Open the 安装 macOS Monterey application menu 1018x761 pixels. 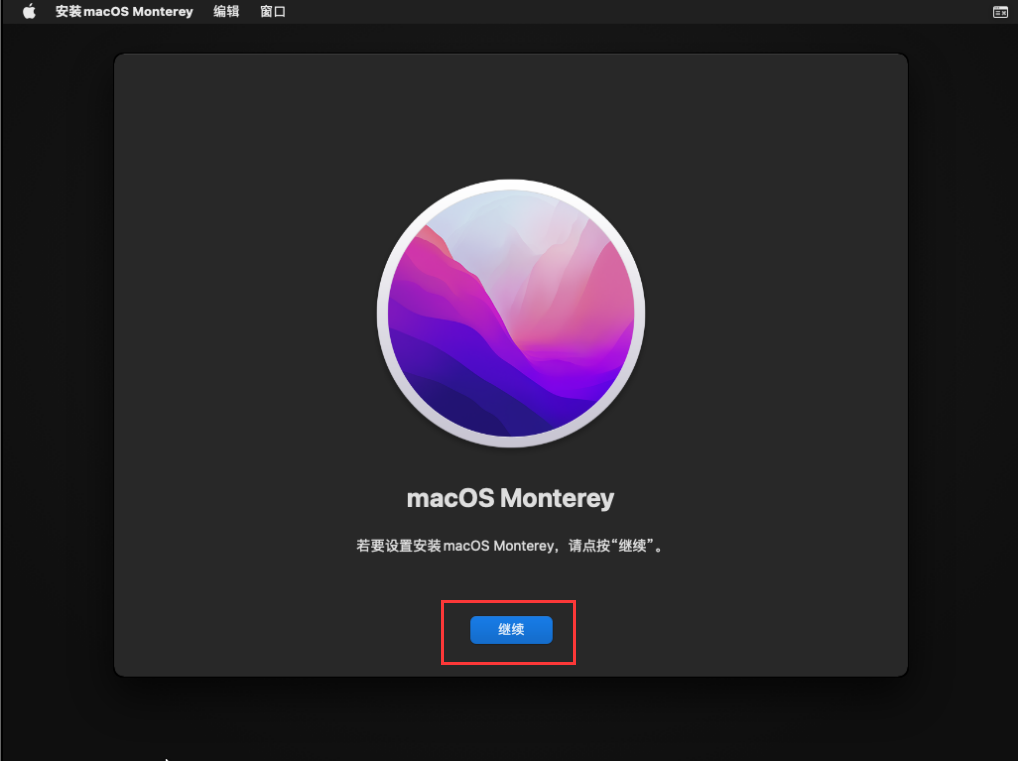tap(123, 11)
